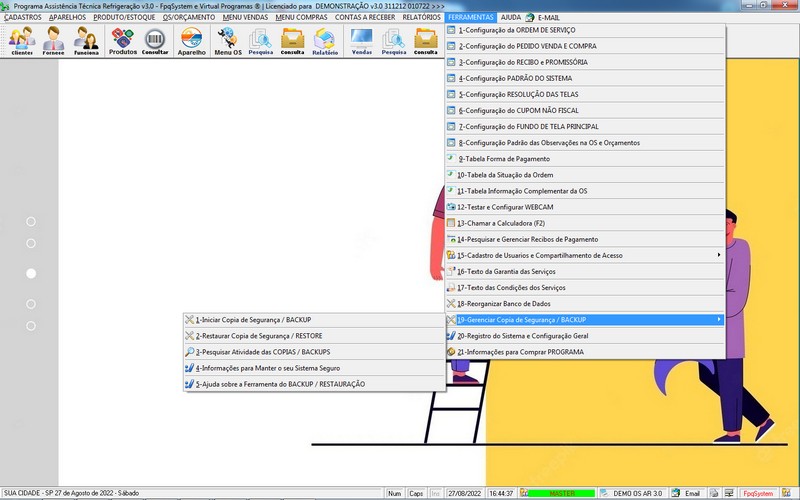Open the OS/ORÇAMENTO menu
800x500 pixels.
pyautogui.click(x=189, y=17)
